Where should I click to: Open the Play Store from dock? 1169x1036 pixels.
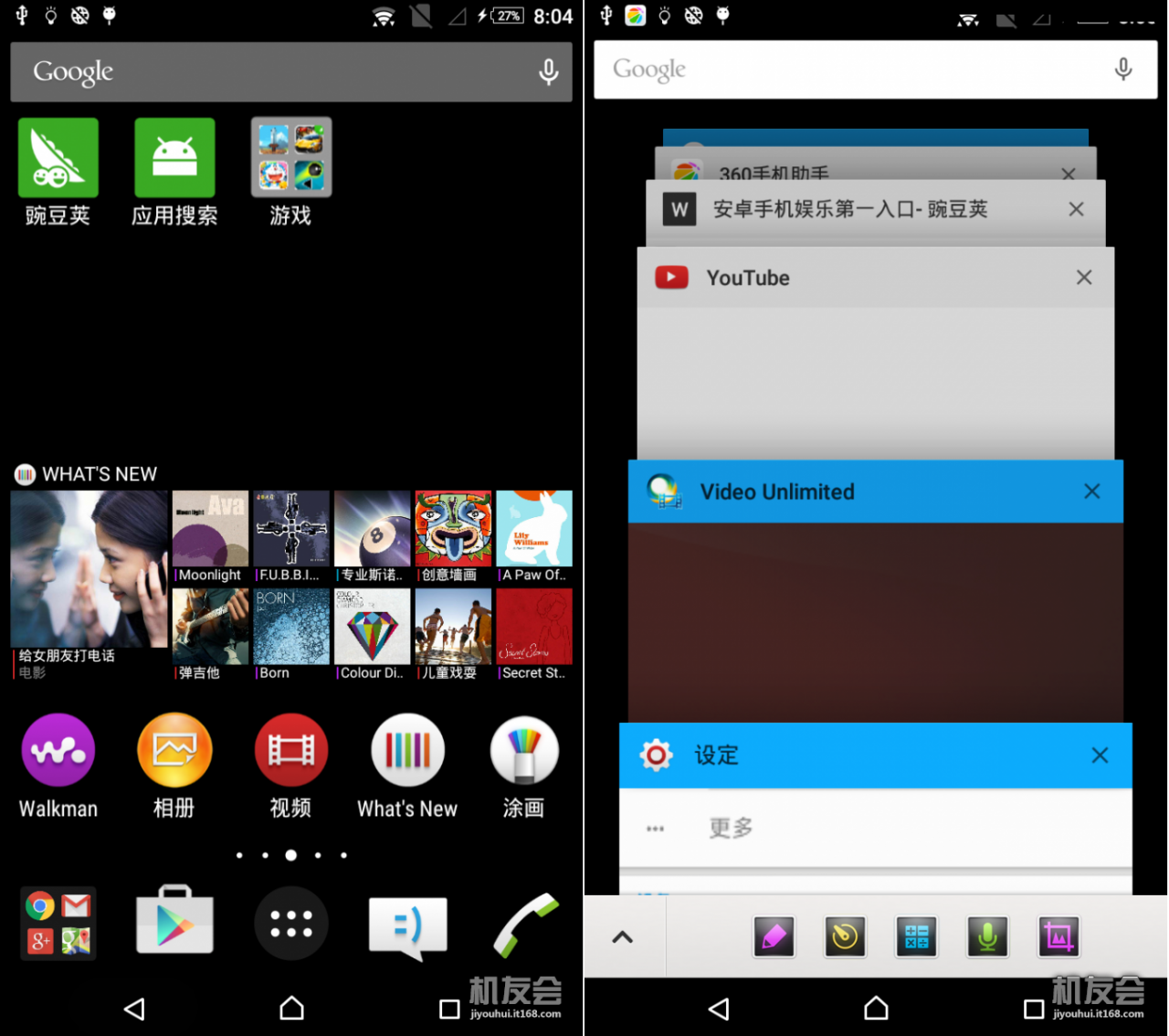coord(174,921)
